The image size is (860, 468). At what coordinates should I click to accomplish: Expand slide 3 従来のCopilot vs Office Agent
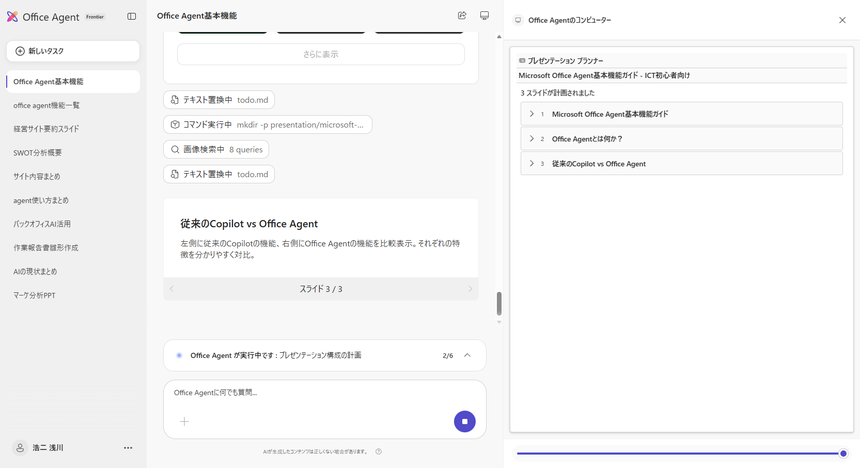(532, 164)
